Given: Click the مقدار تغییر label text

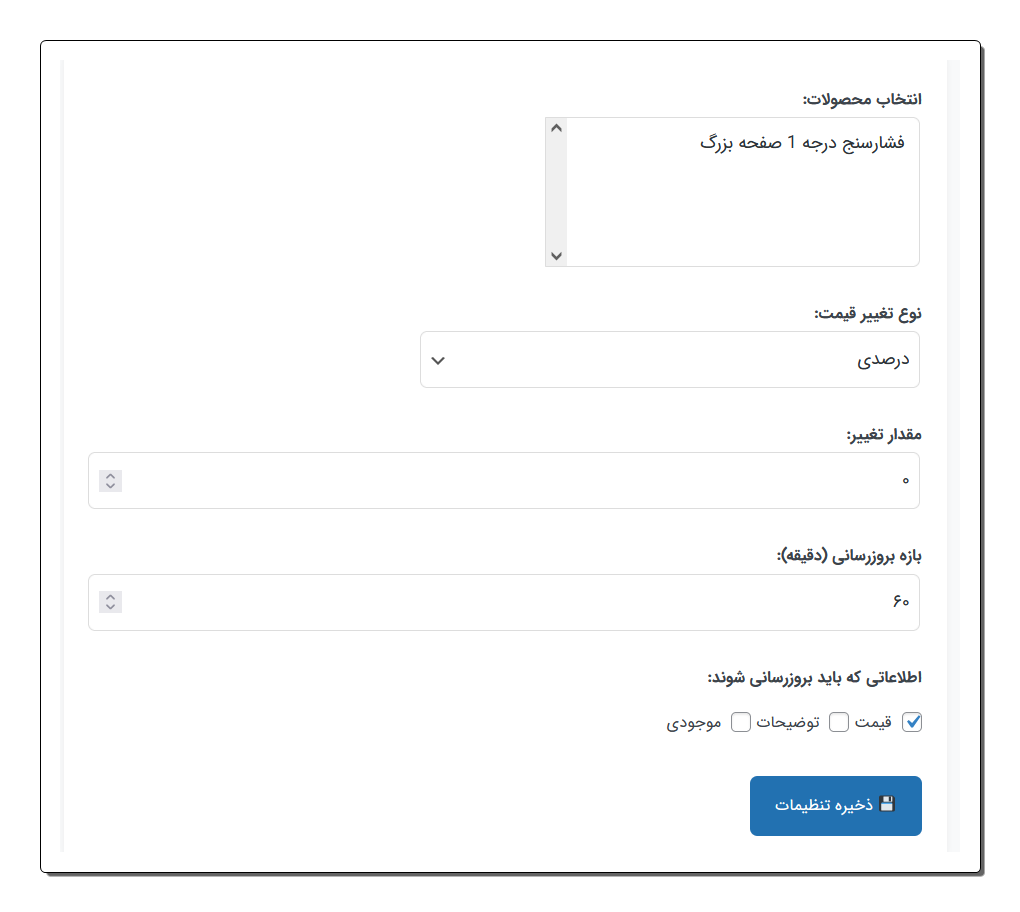Looking at the screenshot, I should click(x=883, y=435).
